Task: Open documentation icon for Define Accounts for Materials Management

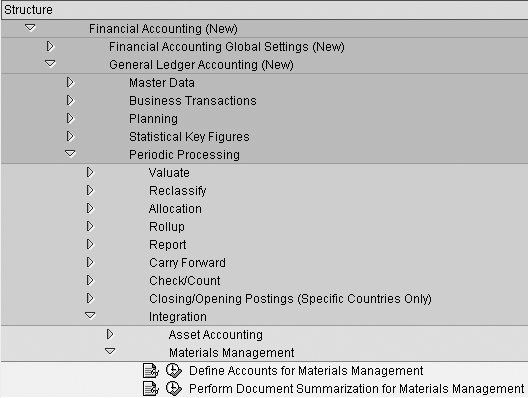Action: coord(151,371)
